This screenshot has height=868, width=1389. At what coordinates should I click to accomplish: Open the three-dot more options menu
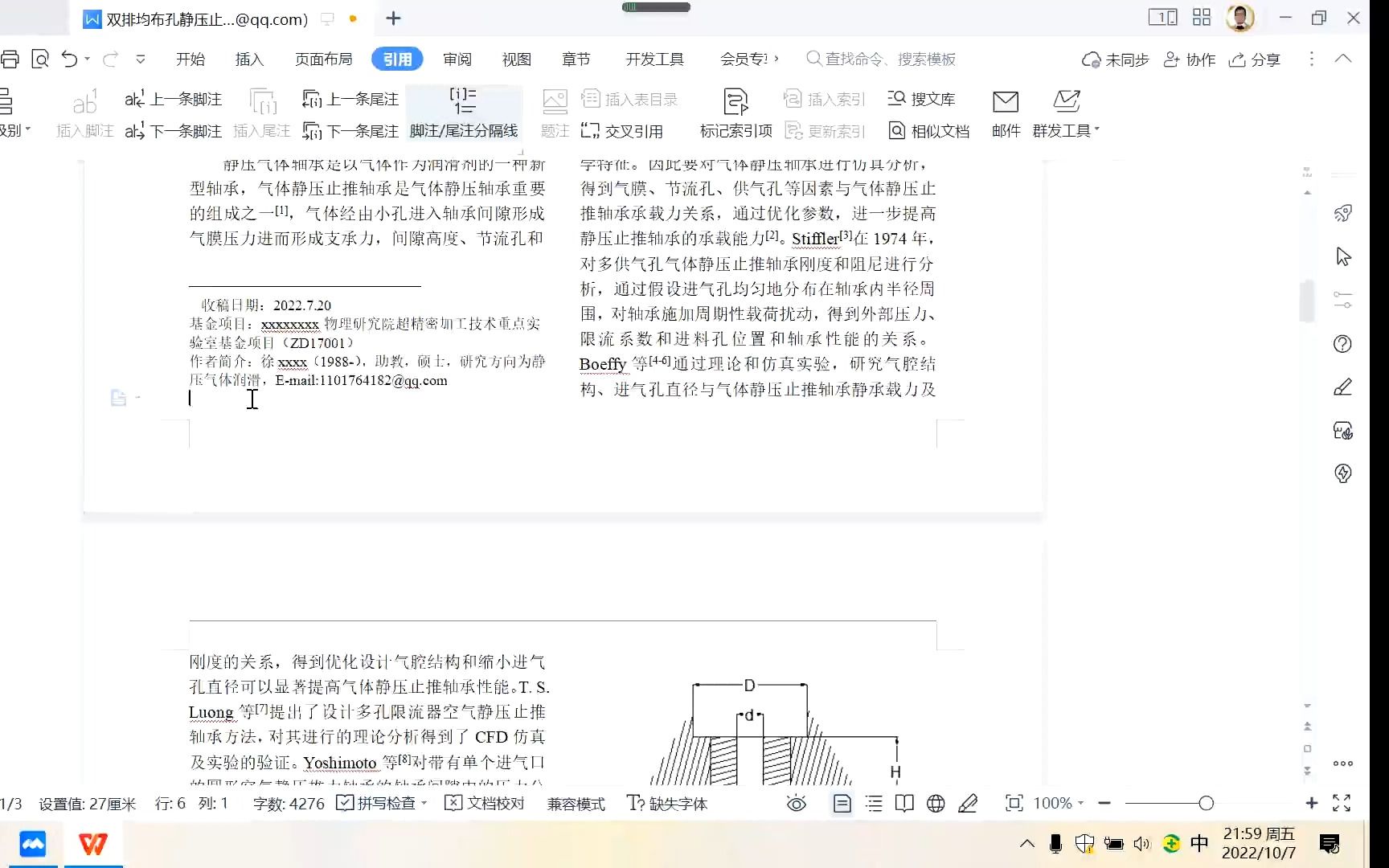tap(1312, 59)
